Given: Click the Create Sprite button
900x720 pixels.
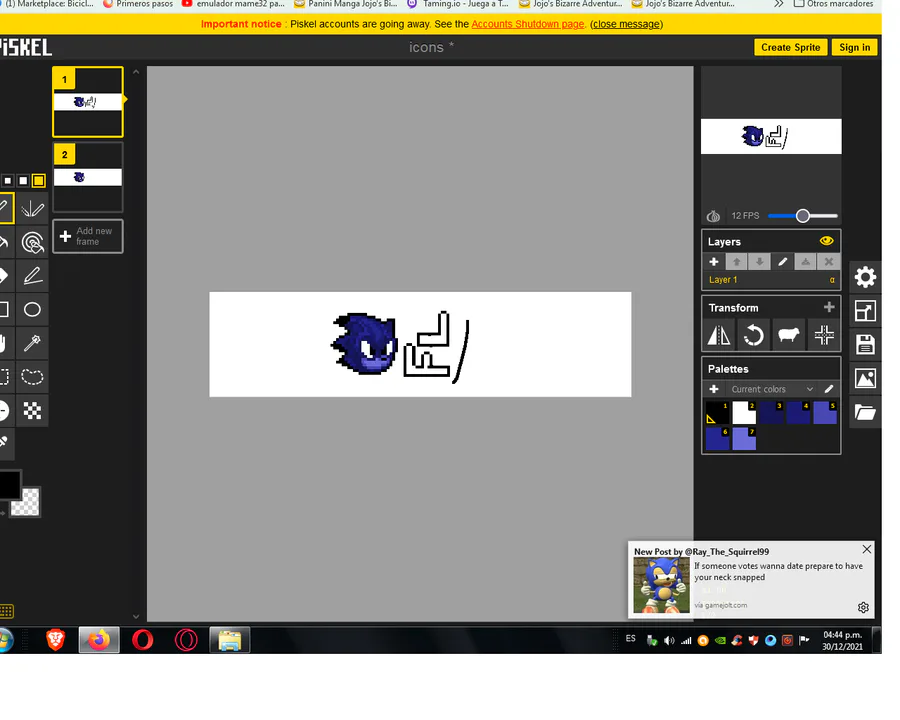Looking at the screenshot, I should click(x=790, y=47).
